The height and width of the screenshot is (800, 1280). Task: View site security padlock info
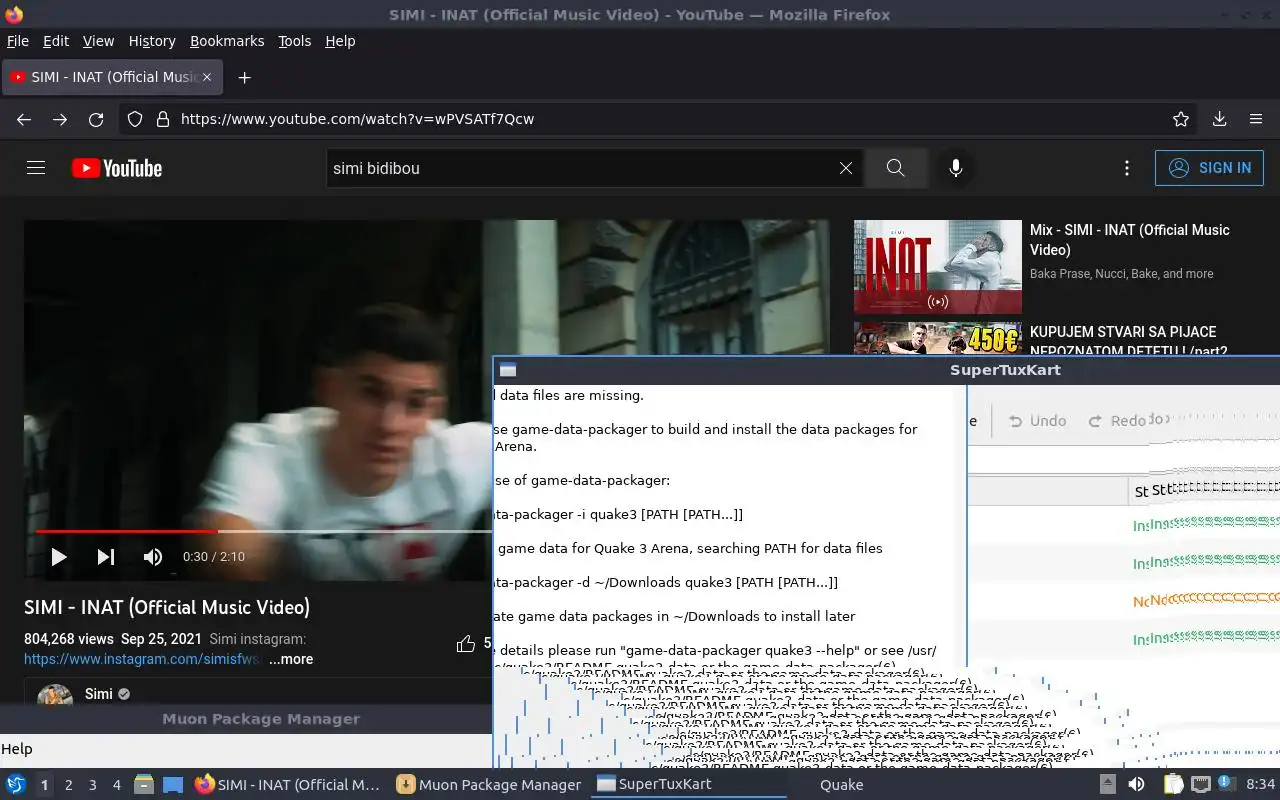point(163,119)
